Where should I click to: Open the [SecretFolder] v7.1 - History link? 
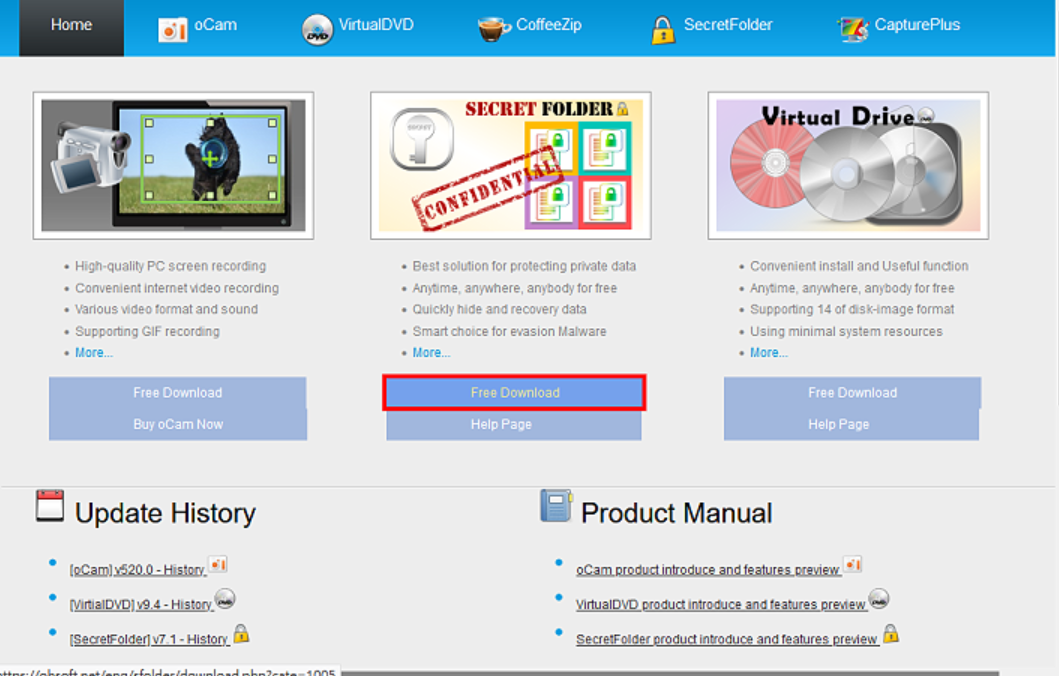pyautogui.click(x=149, y=639)
